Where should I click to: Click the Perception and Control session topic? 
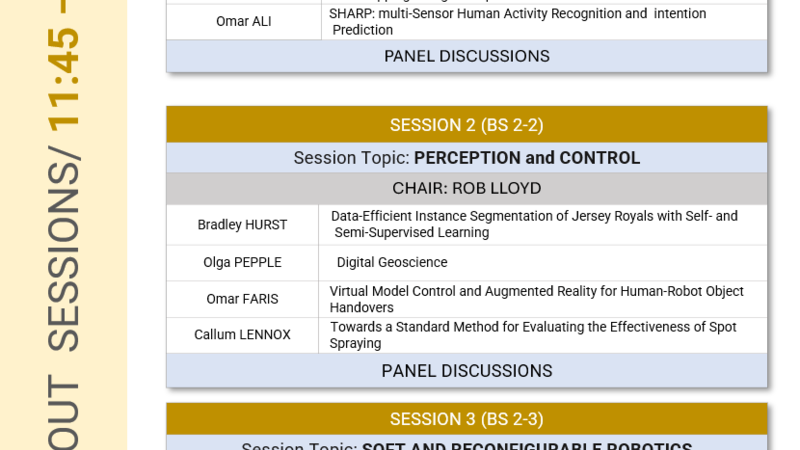(466, 158)
